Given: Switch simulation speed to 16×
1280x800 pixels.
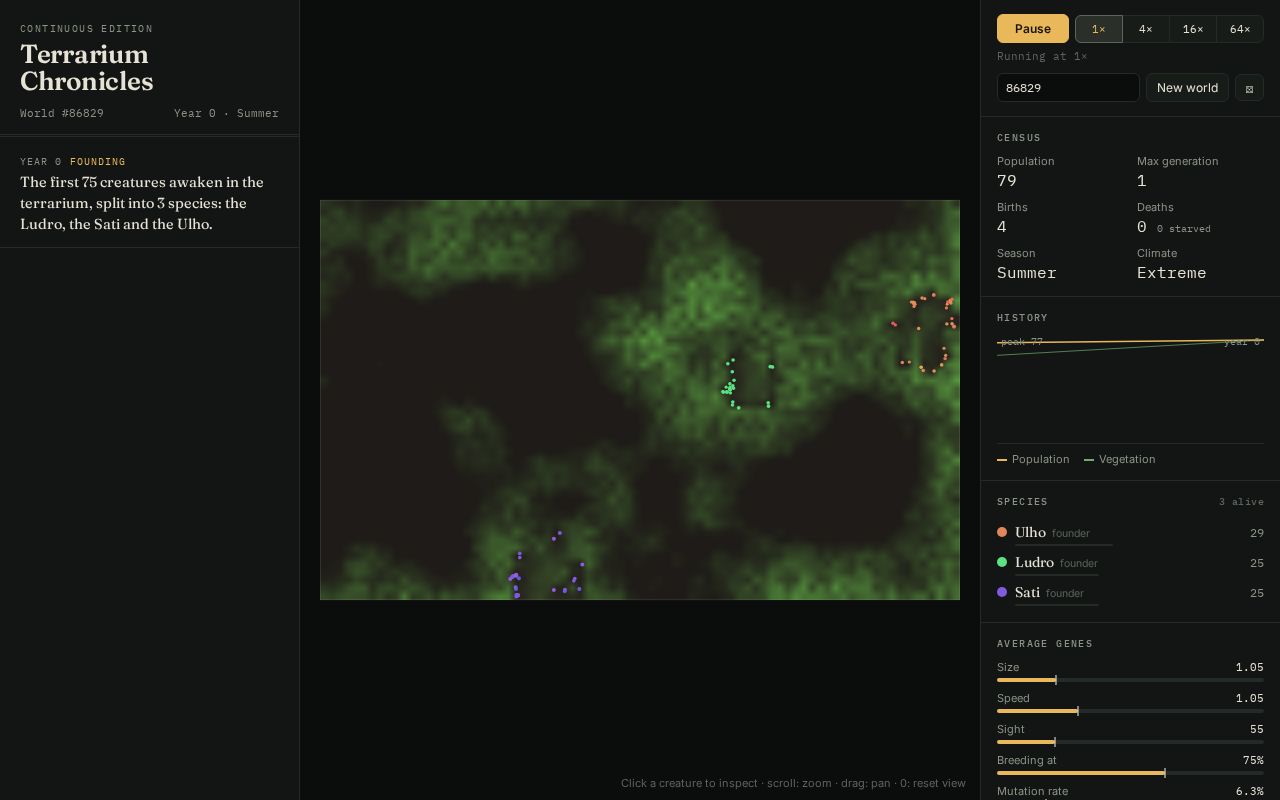Looking at the screenshot, I should [x=1193, y=29].
